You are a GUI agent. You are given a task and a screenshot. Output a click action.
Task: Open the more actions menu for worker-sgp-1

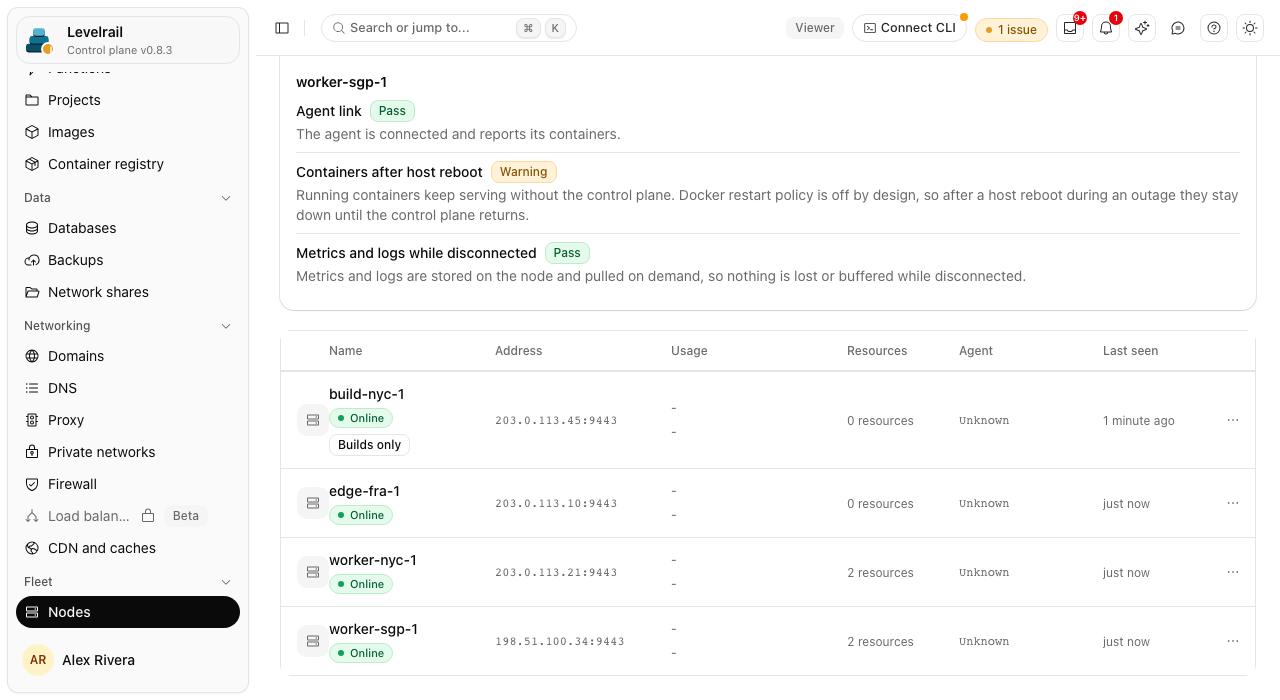1233,641
